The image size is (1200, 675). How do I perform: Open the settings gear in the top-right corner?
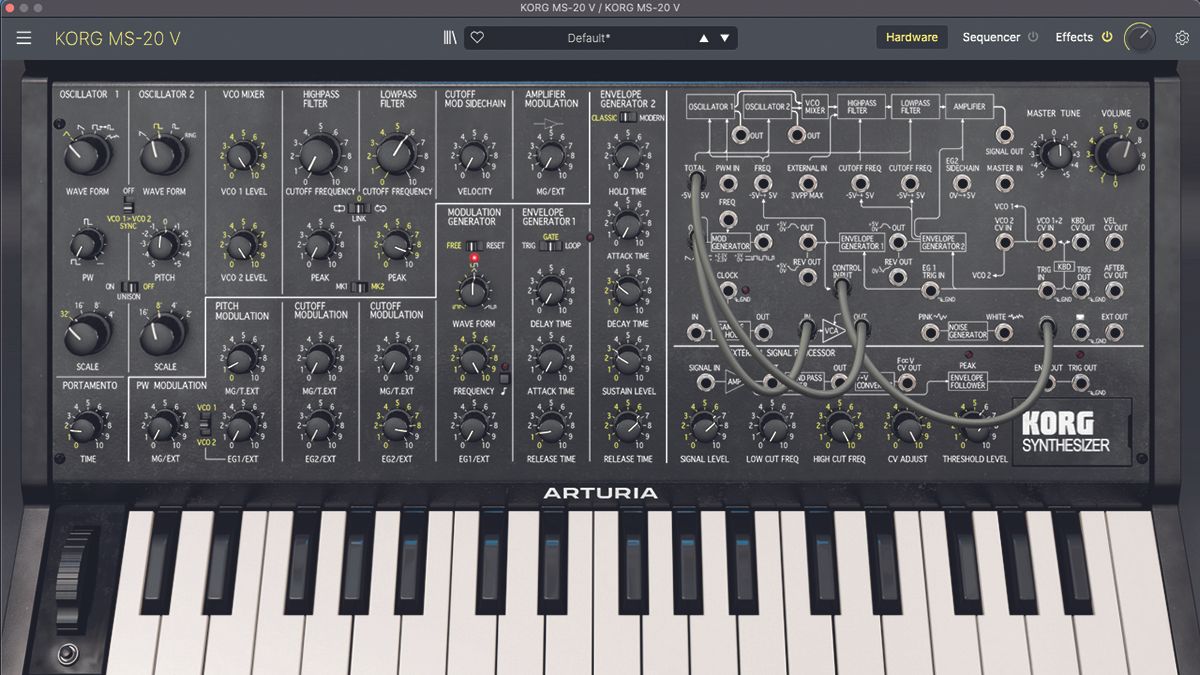(1181, 37)
